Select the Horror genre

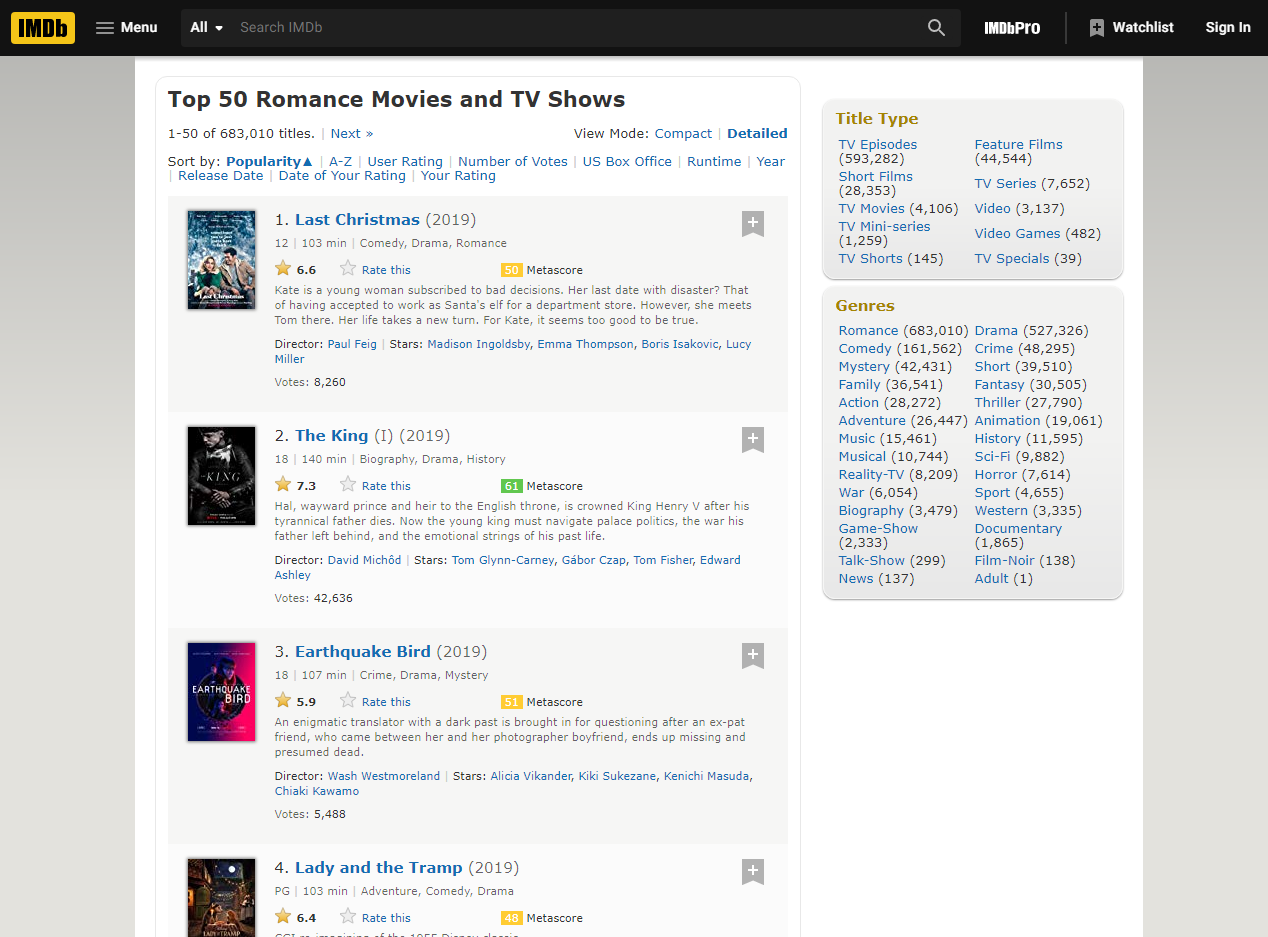[996, 475]
